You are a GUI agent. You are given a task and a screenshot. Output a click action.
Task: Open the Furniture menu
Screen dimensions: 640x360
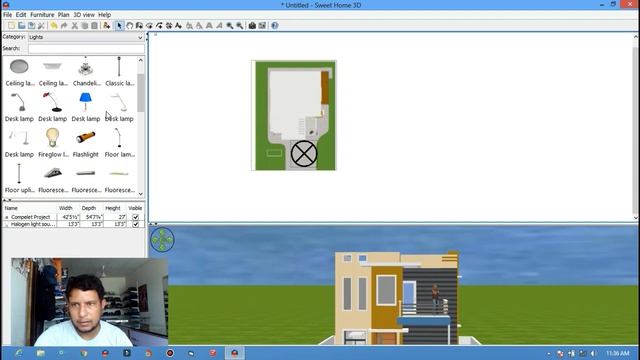point(42,15)
